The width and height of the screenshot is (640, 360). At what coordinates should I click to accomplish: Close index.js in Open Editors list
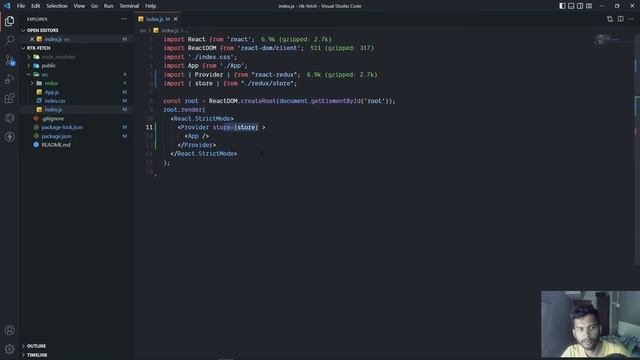(32, 39)
